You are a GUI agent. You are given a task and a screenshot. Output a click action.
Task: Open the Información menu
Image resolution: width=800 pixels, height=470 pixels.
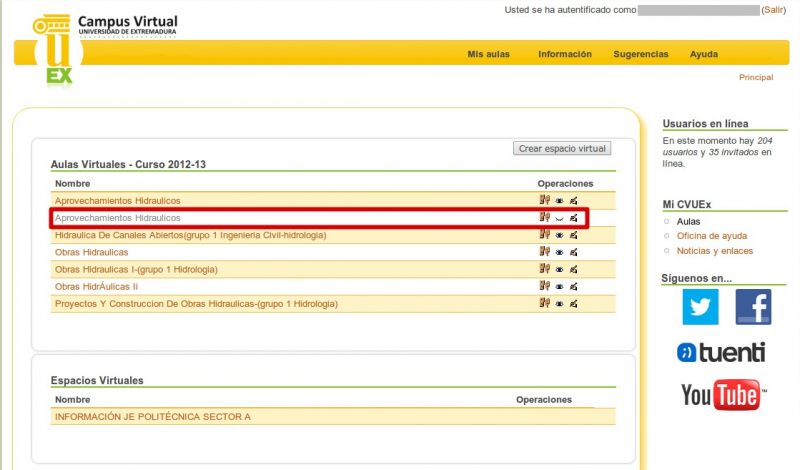coord(565,54)
